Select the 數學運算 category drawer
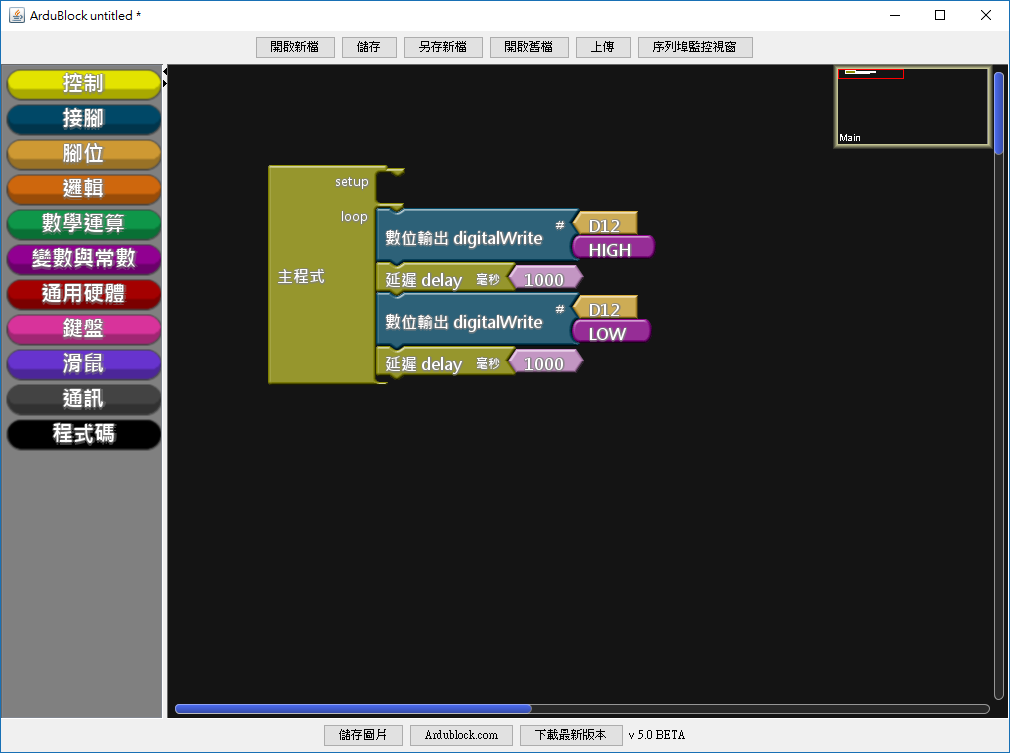1010x753 pixels. (x=84, y=224)
